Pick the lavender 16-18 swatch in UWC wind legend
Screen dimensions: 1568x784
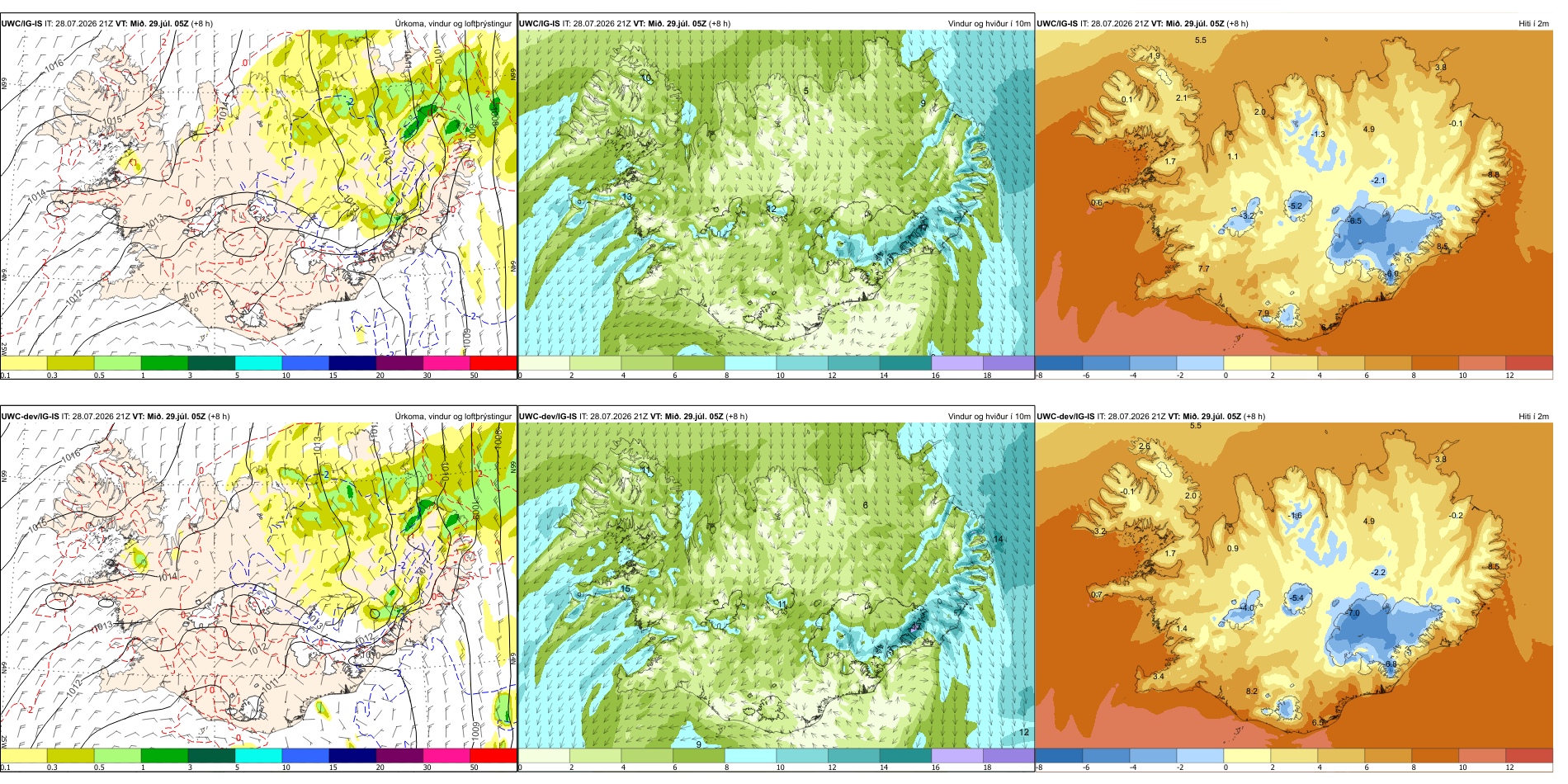tap(956, 363)
